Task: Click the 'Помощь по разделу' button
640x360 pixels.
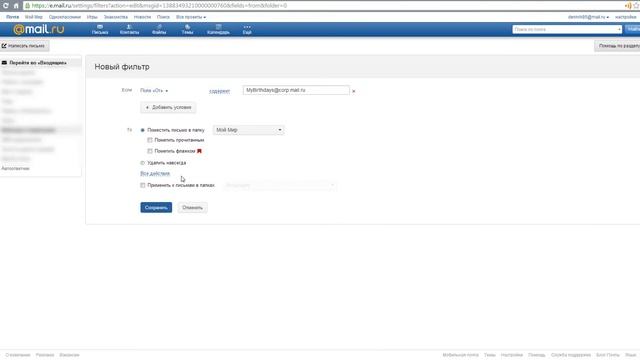Action: pyautogui.click(x=617, y=46)
